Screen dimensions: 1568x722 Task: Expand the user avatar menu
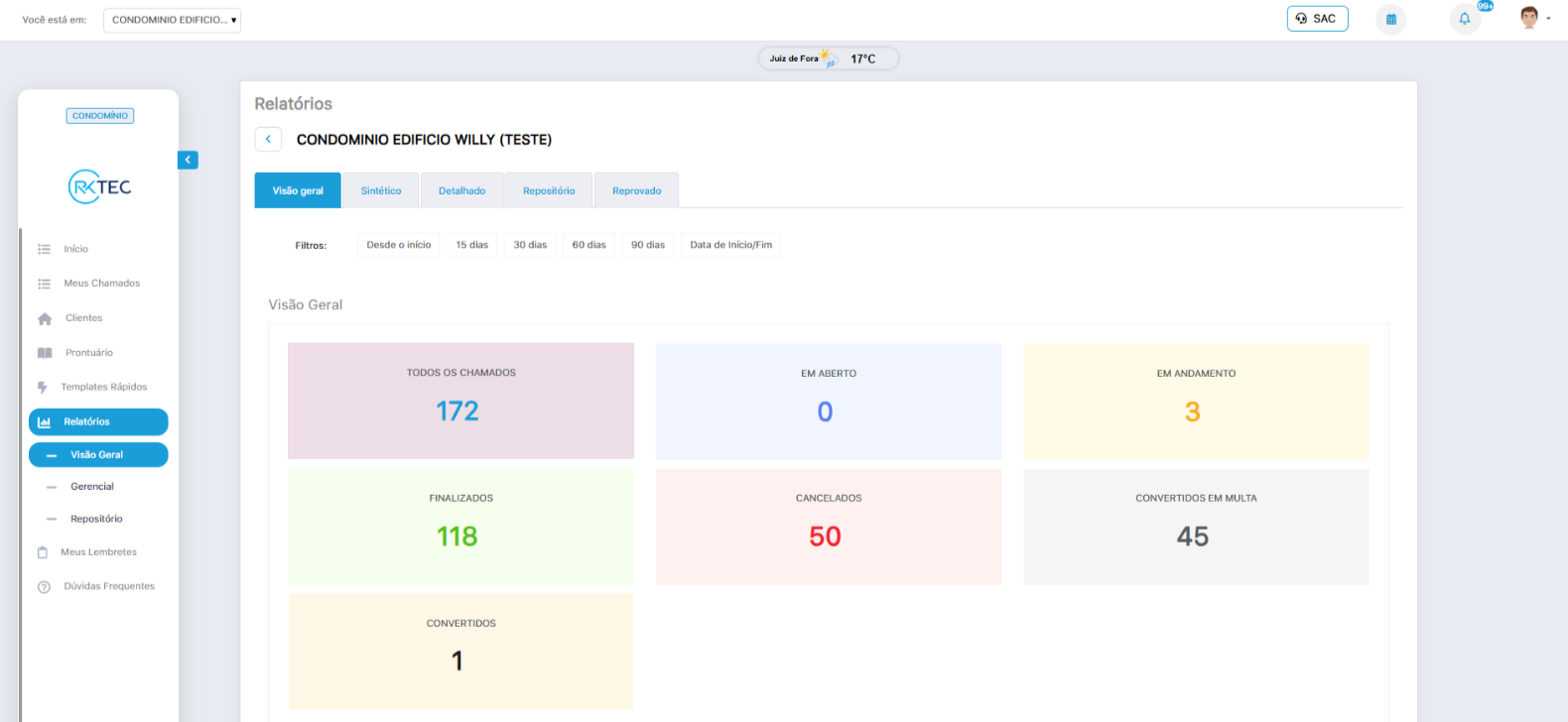[1534, 18]
